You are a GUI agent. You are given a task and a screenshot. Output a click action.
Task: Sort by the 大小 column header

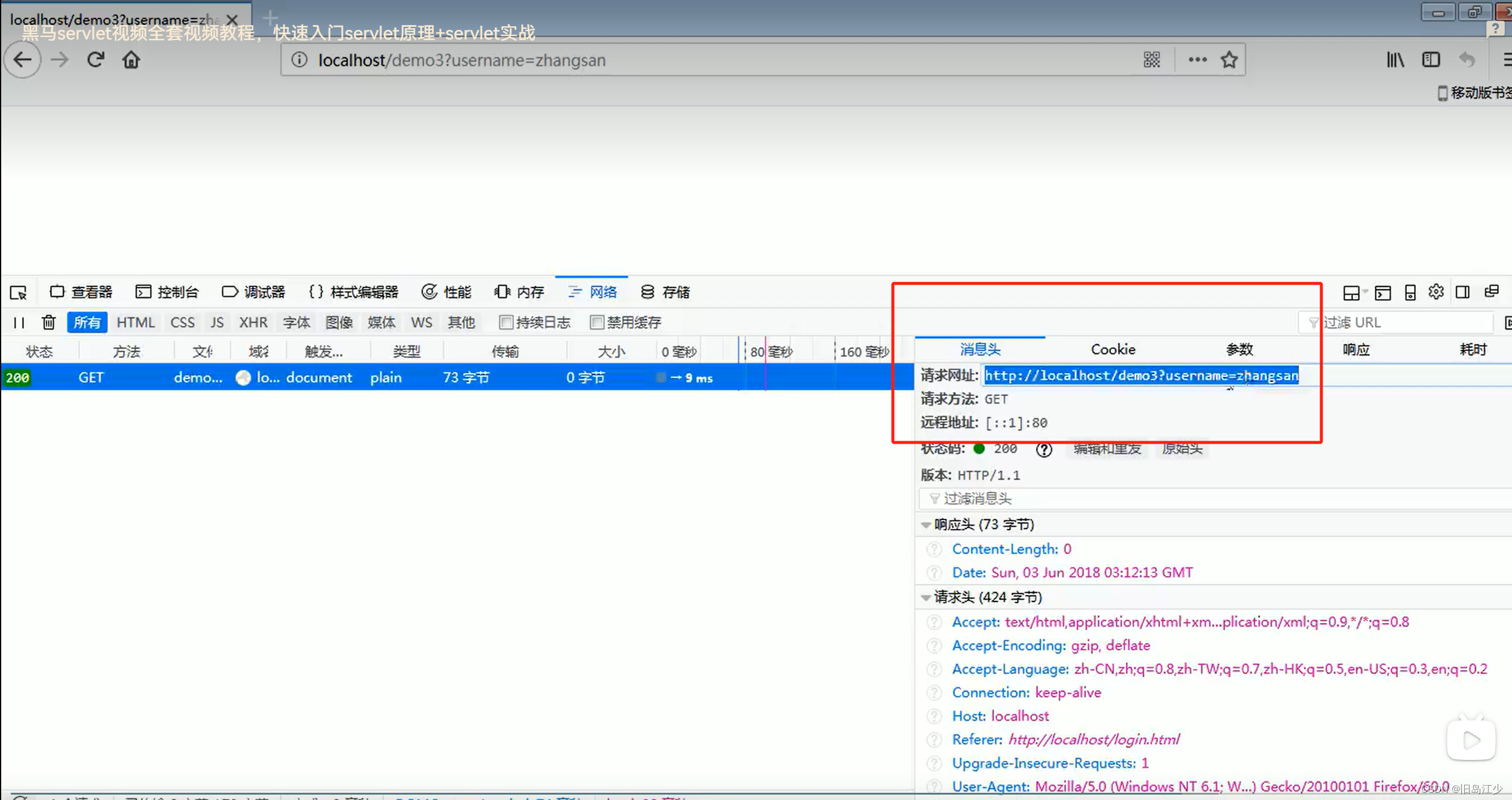point(611,352)
